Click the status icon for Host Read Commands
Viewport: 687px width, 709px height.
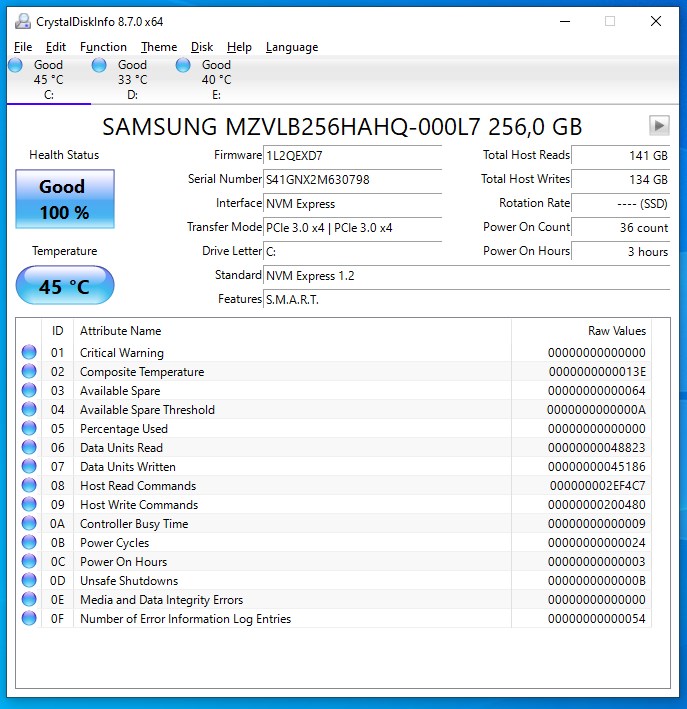(29, 485)
